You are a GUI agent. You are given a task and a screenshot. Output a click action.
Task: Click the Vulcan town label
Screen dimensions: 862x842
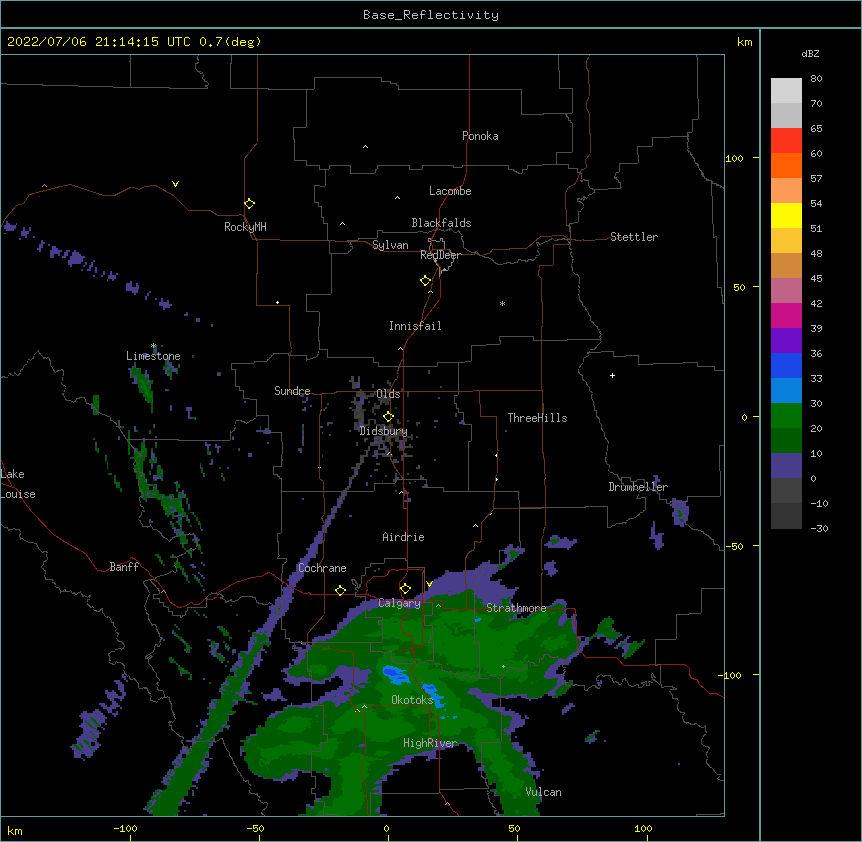click(543, 792)
